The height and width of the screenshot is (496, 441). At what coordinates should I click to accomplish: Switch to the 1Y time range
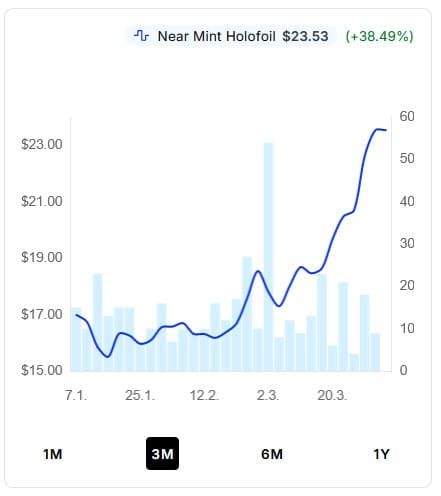coord(381,454)
